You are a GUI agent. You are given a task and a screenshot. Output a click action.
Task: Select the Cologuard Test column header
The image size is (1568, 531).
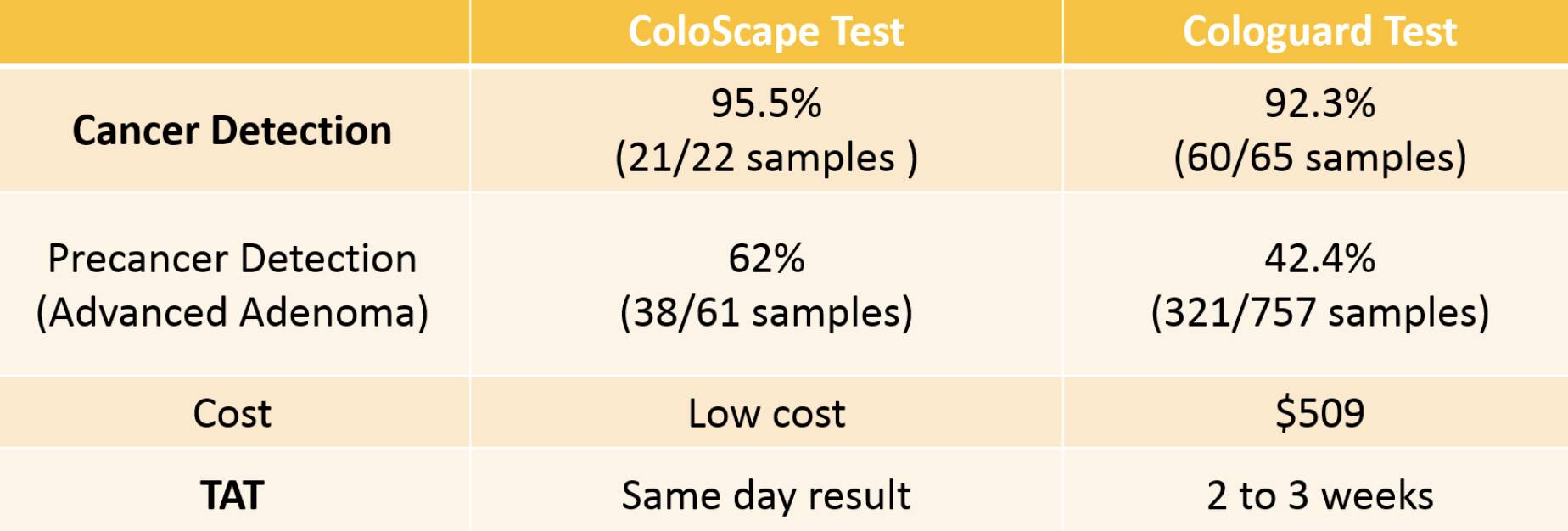1319,31
